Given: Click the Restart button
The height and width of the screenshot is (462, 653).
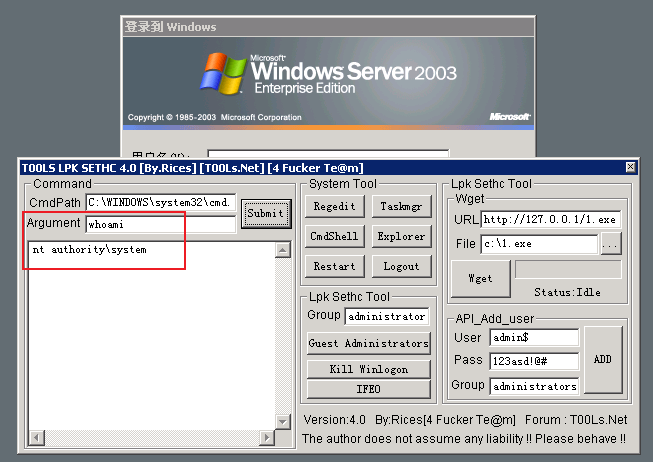Looking at the screenshot, I should click(334, 266).
